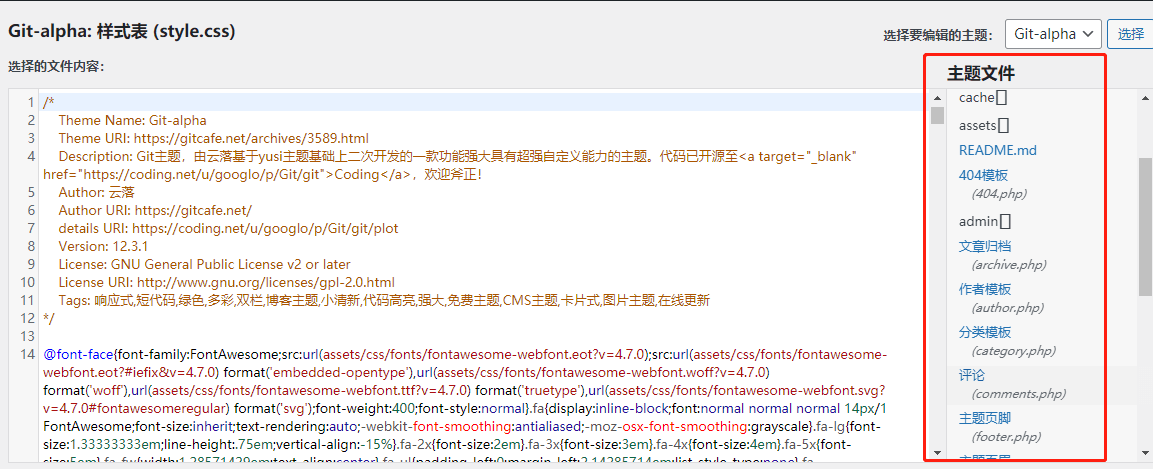The height and width of the screenshot is (469, 1153).
Task: Click the (archive.php) filename text
Action: [x=1008, y=265]
